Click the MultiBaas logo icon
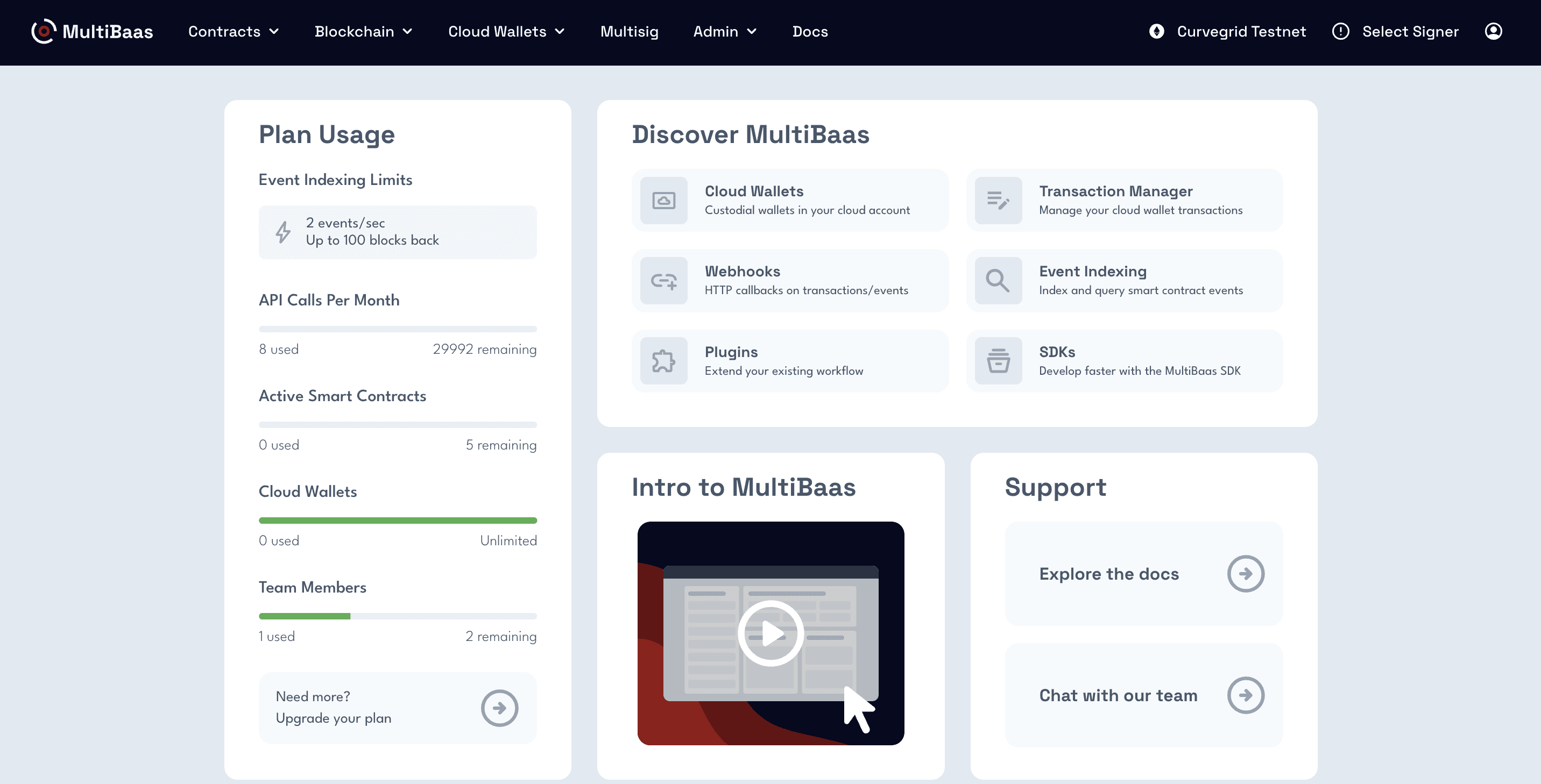Viewport: 1541px width, 784px height. click(x=43, y=31)
